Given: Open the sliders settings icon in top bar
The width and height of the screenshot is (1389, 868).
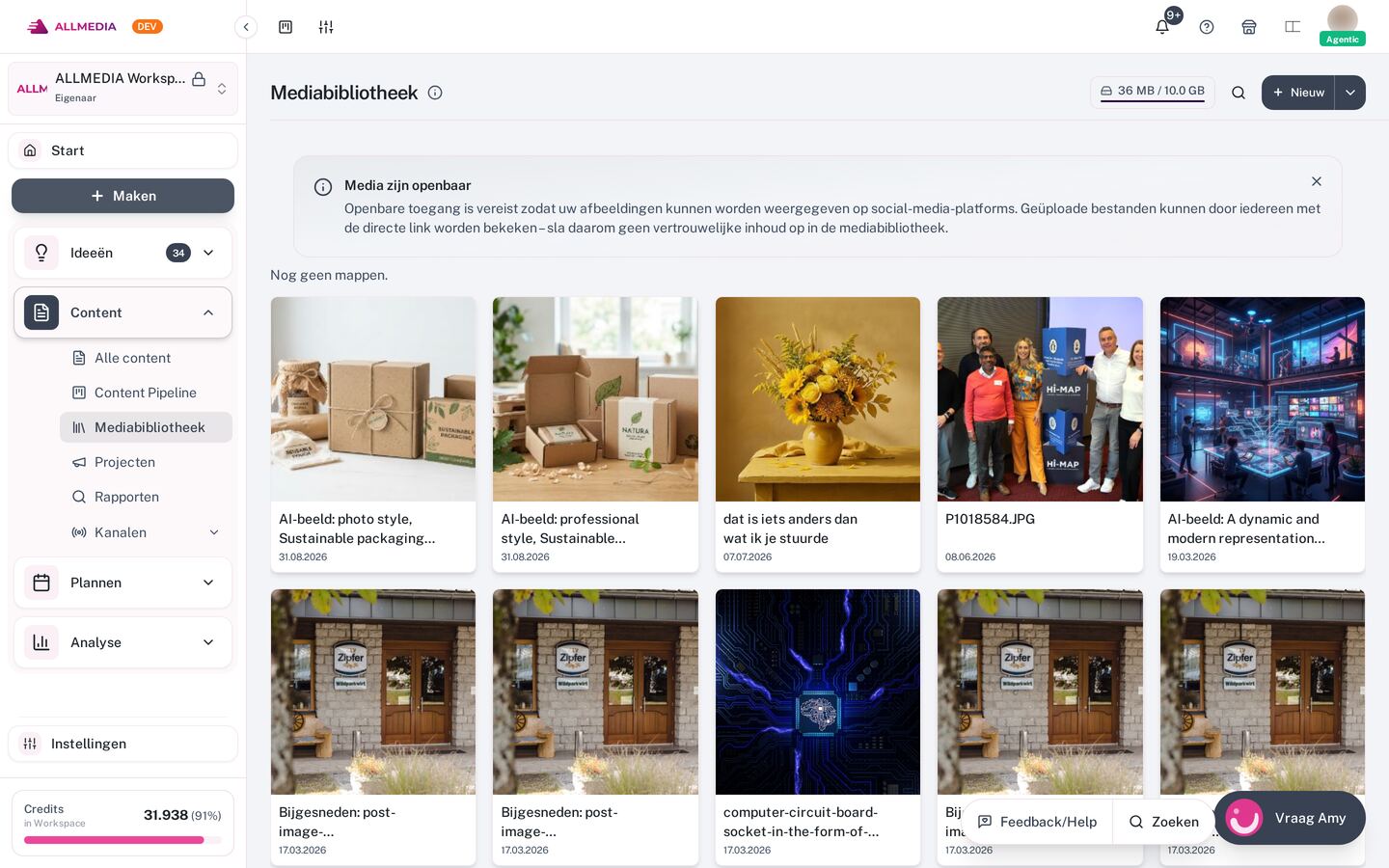Looking at the screenshot, I should [x=326, y=27].
